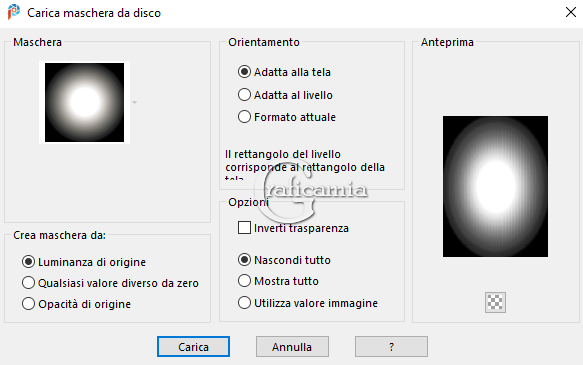Click the Anteprima mask preview image
This screenshot has height=365, width=583.
coord(495,186)
